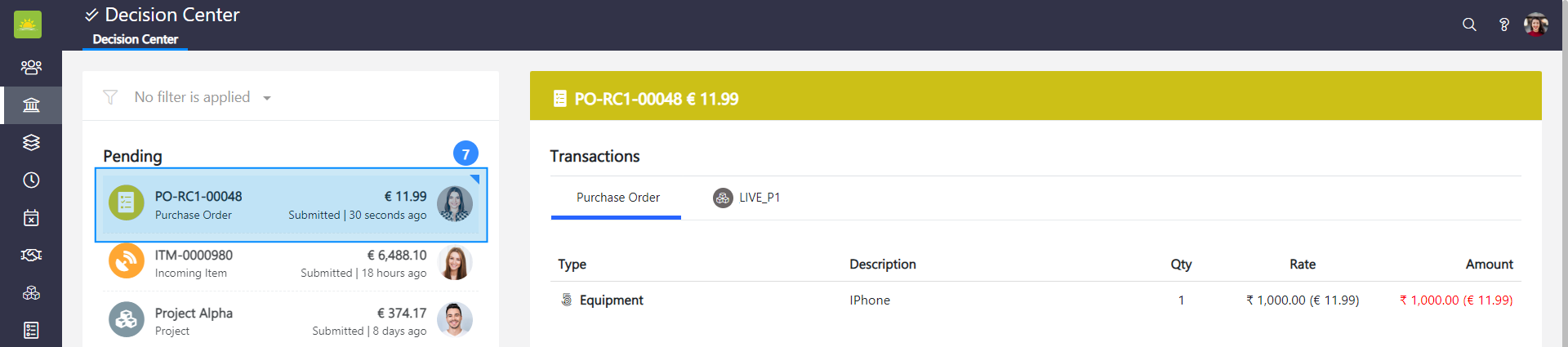Screen dimensions: 1568x347
Task: Open the checklist icon in sidebar
Action: click(x=31, y=330)
